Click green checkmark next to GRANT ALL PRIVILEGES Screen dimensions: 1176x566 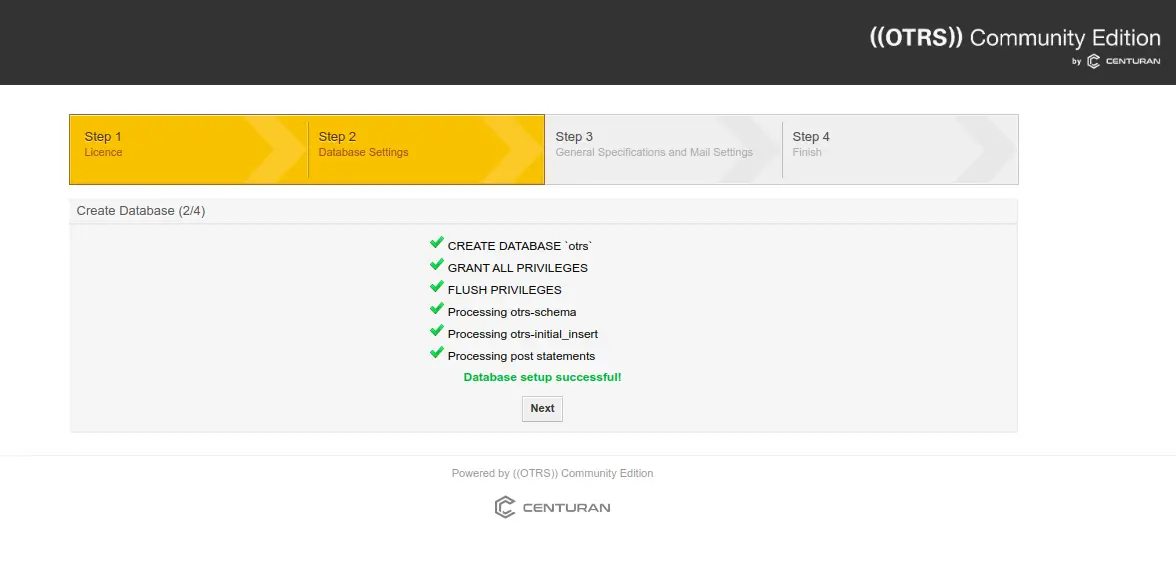(x=436, y=265)
